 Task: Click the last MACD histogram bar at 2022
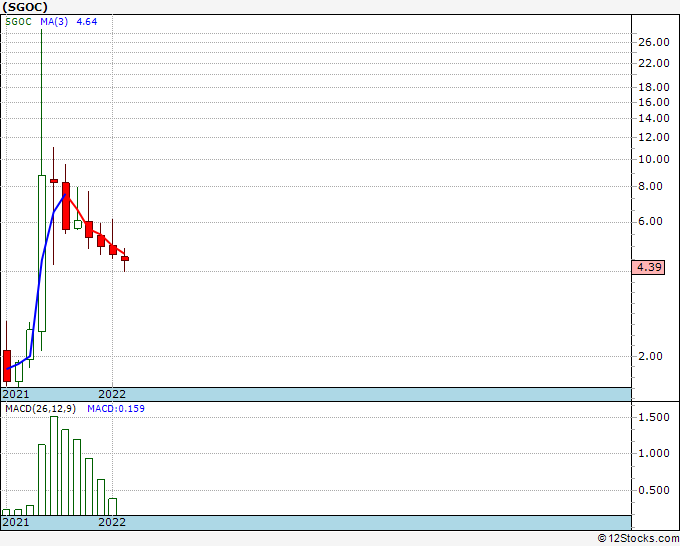112,507
